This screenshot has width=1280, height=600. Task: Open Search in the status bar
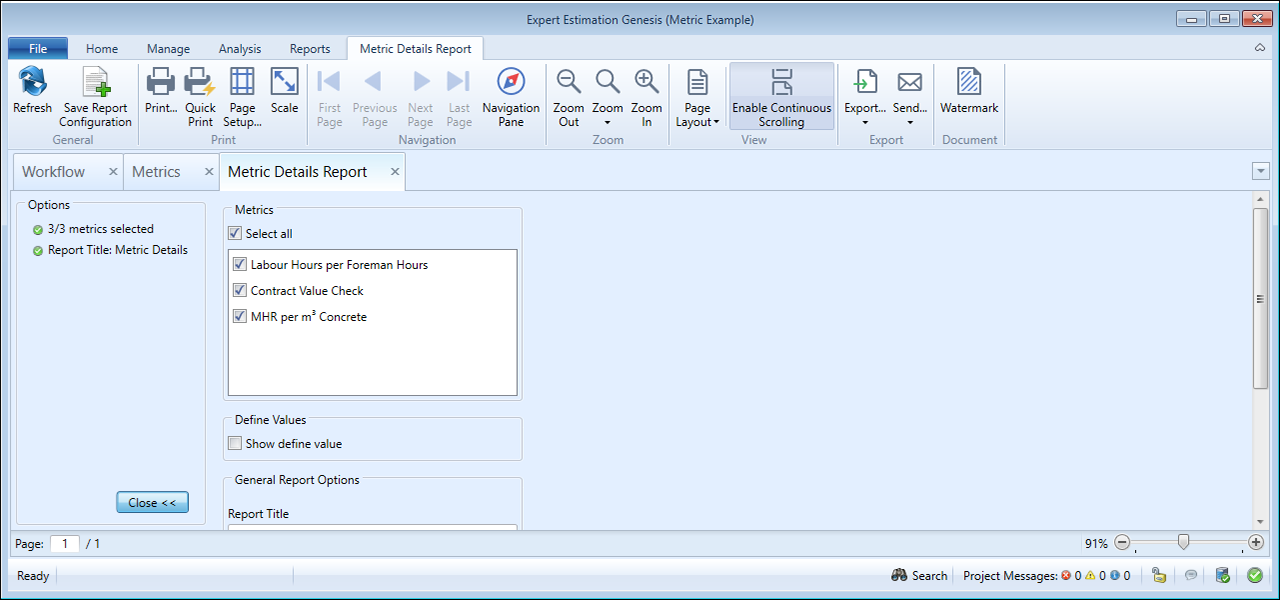918,575
